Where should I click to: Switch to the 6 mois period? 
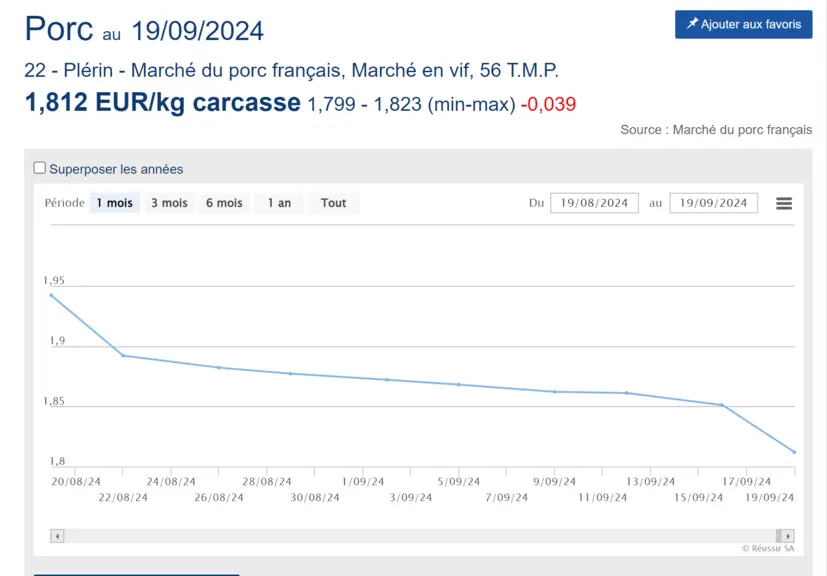tap(224, 203)
